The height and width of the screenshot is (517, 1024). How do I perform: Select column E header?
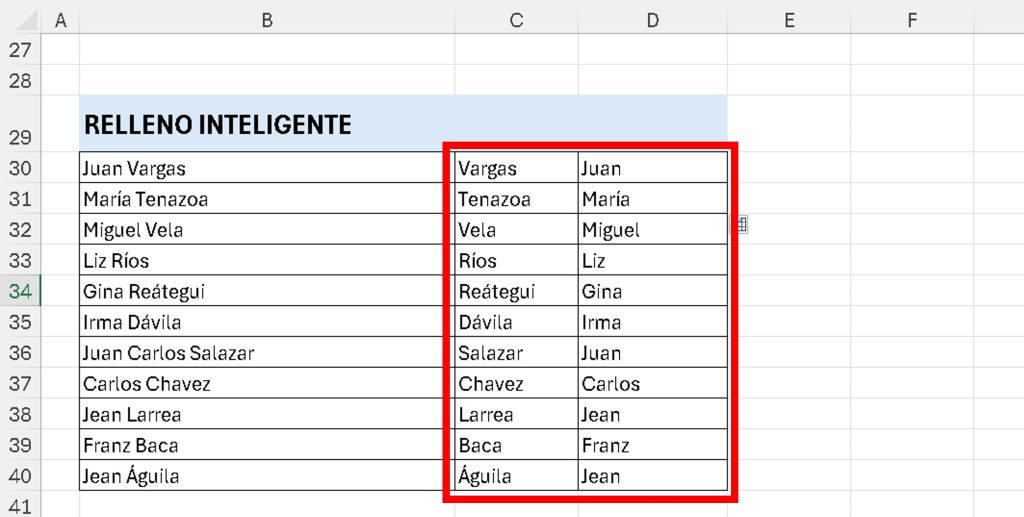coord(789,20)
